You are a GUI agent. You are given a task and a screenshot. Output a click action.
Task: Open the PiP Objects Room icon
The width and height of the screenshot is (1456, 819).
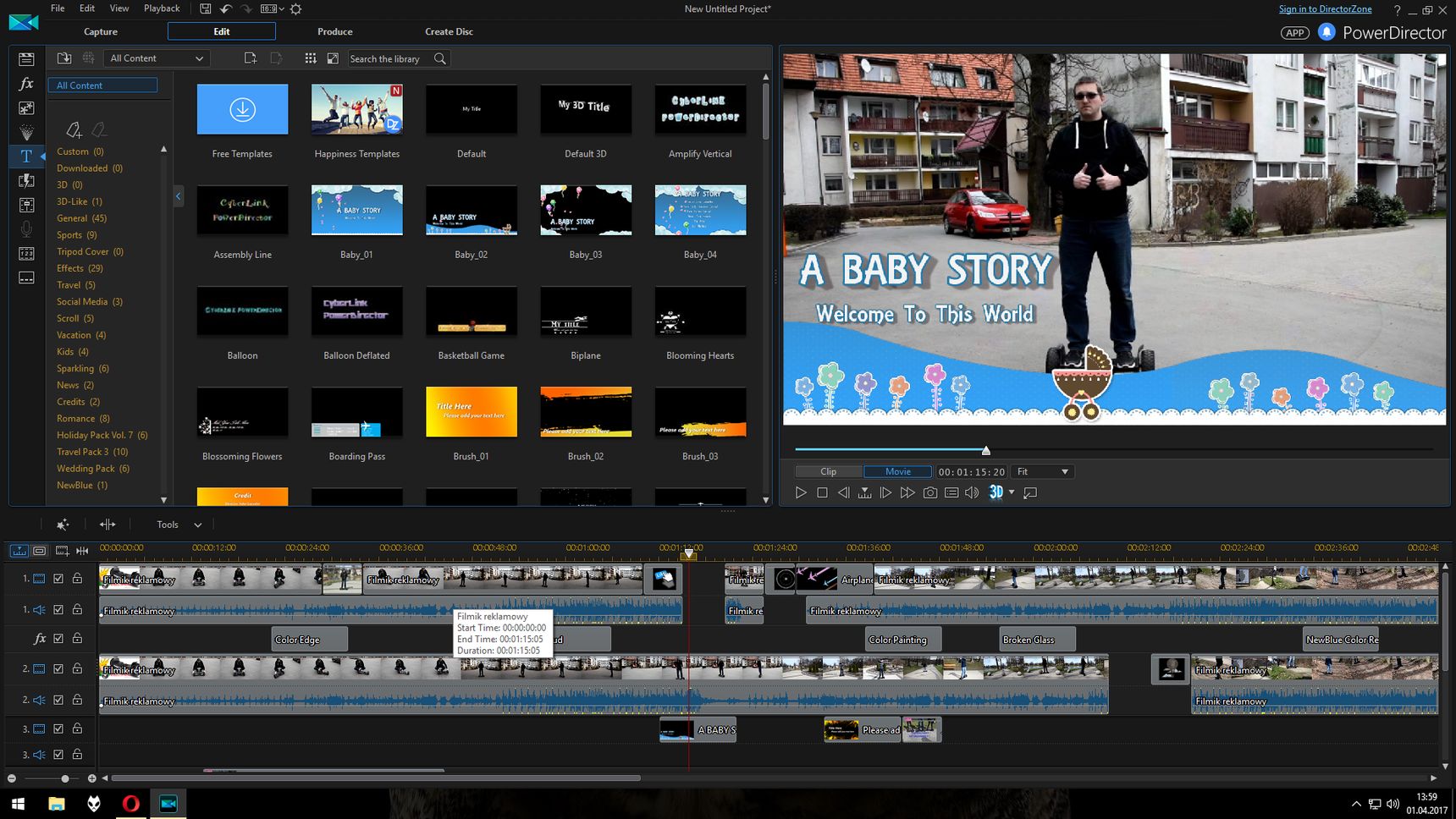click(x=26, y=108)
